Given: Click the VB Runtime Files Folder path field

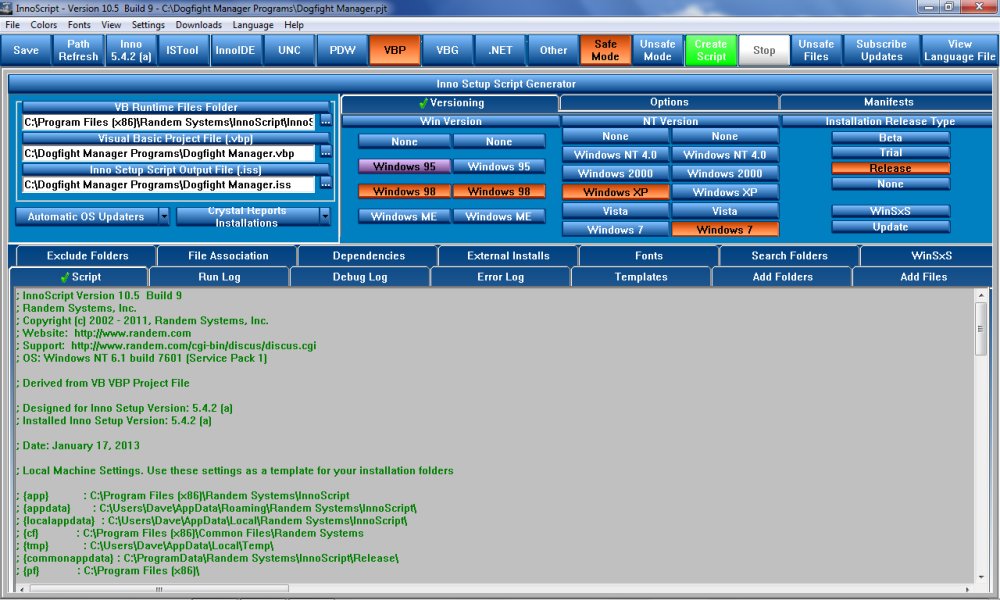Looking at the screenshot, I should click(168, 122).
